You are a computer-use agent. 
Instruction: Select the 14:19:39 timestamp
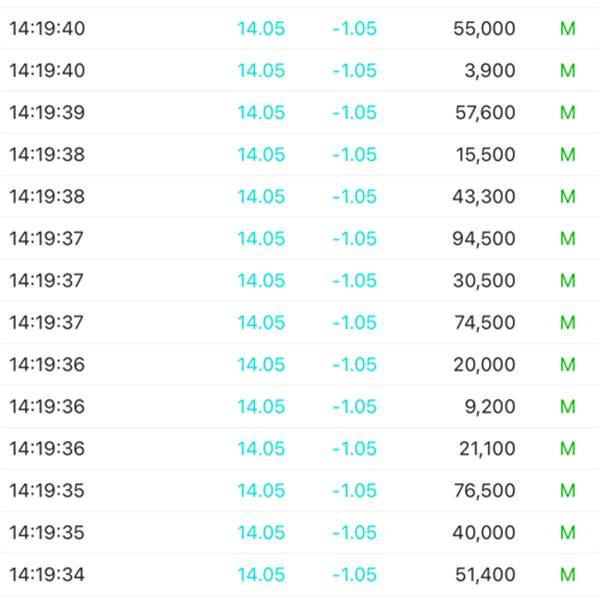[x=47, y=113]
